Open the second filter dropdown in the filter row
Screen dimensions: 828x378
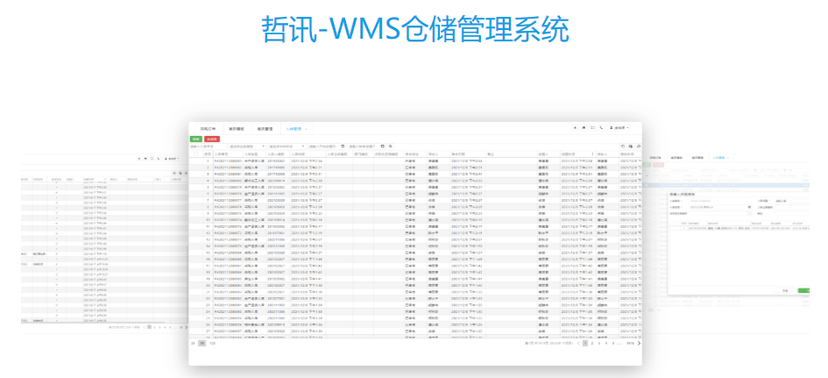coord(287,146)
